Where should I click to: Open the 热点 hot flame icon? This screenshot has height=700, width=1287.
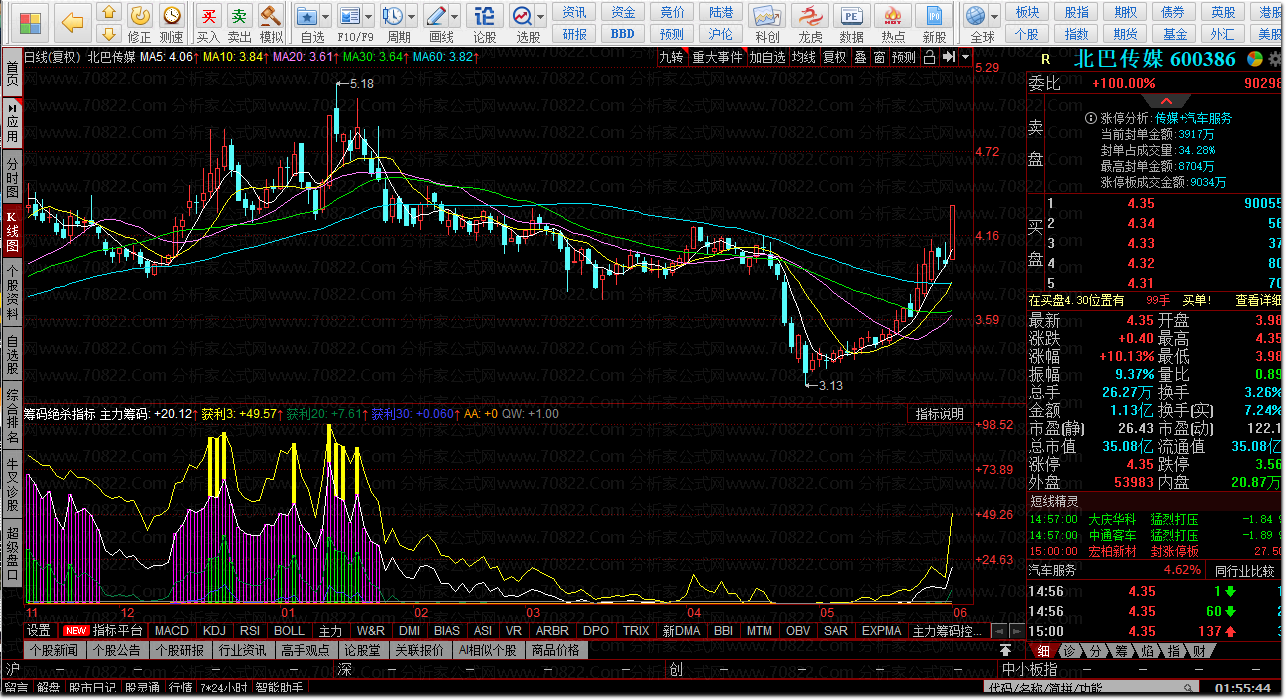(x=894, y=16)
